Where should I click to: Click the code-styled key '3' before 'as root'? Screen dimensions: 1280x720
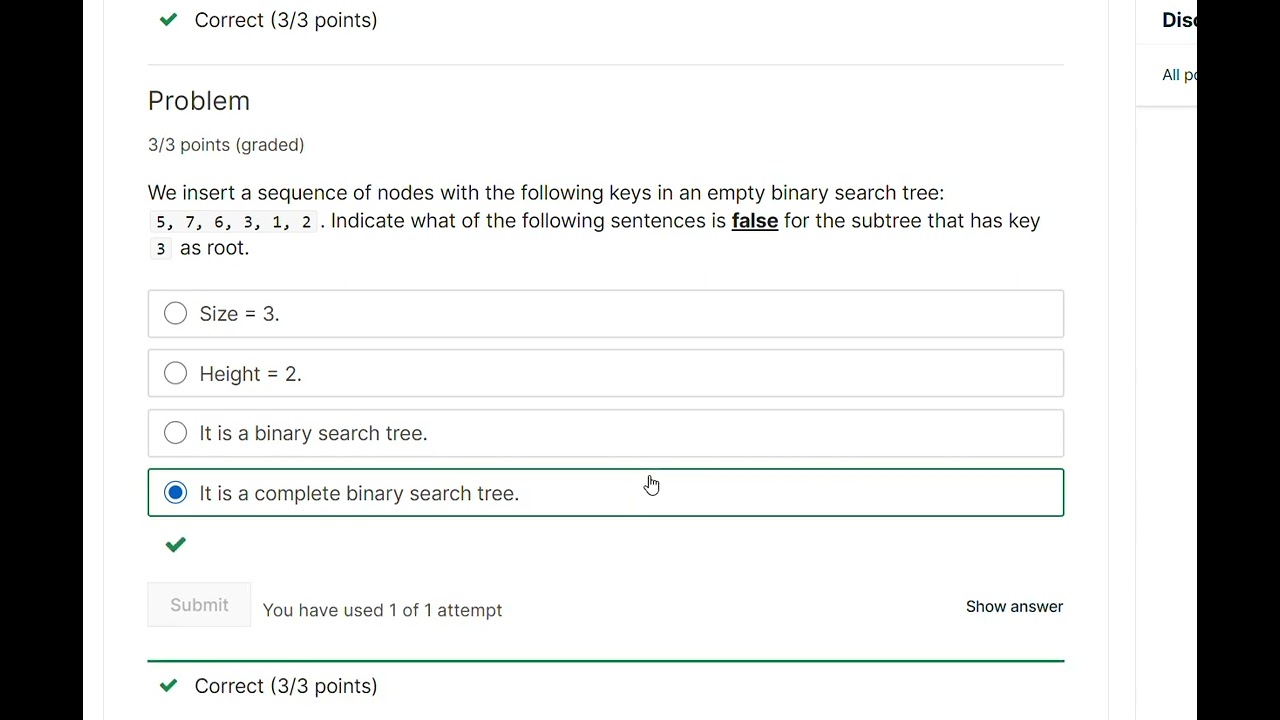coord(160,249)
